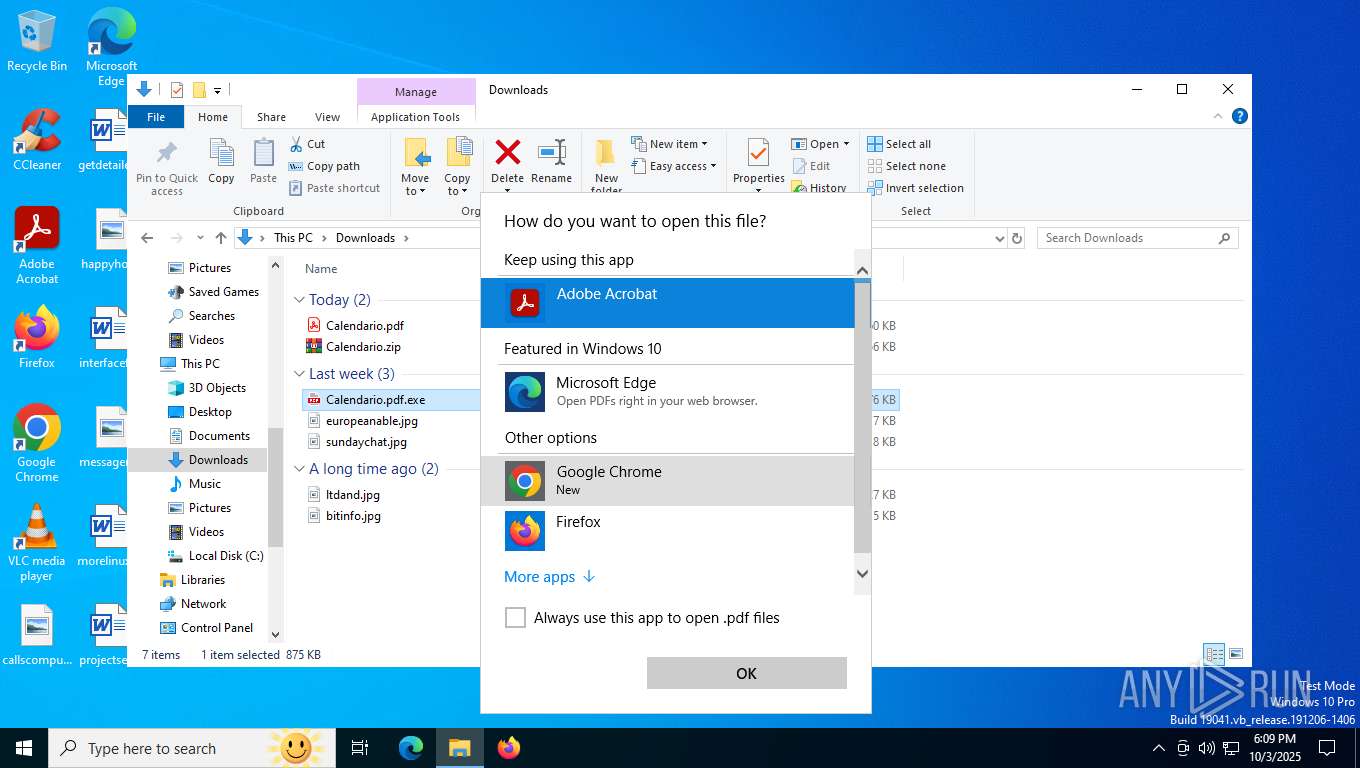Pick Google Chrome from Other options

(x=667, y=480)
